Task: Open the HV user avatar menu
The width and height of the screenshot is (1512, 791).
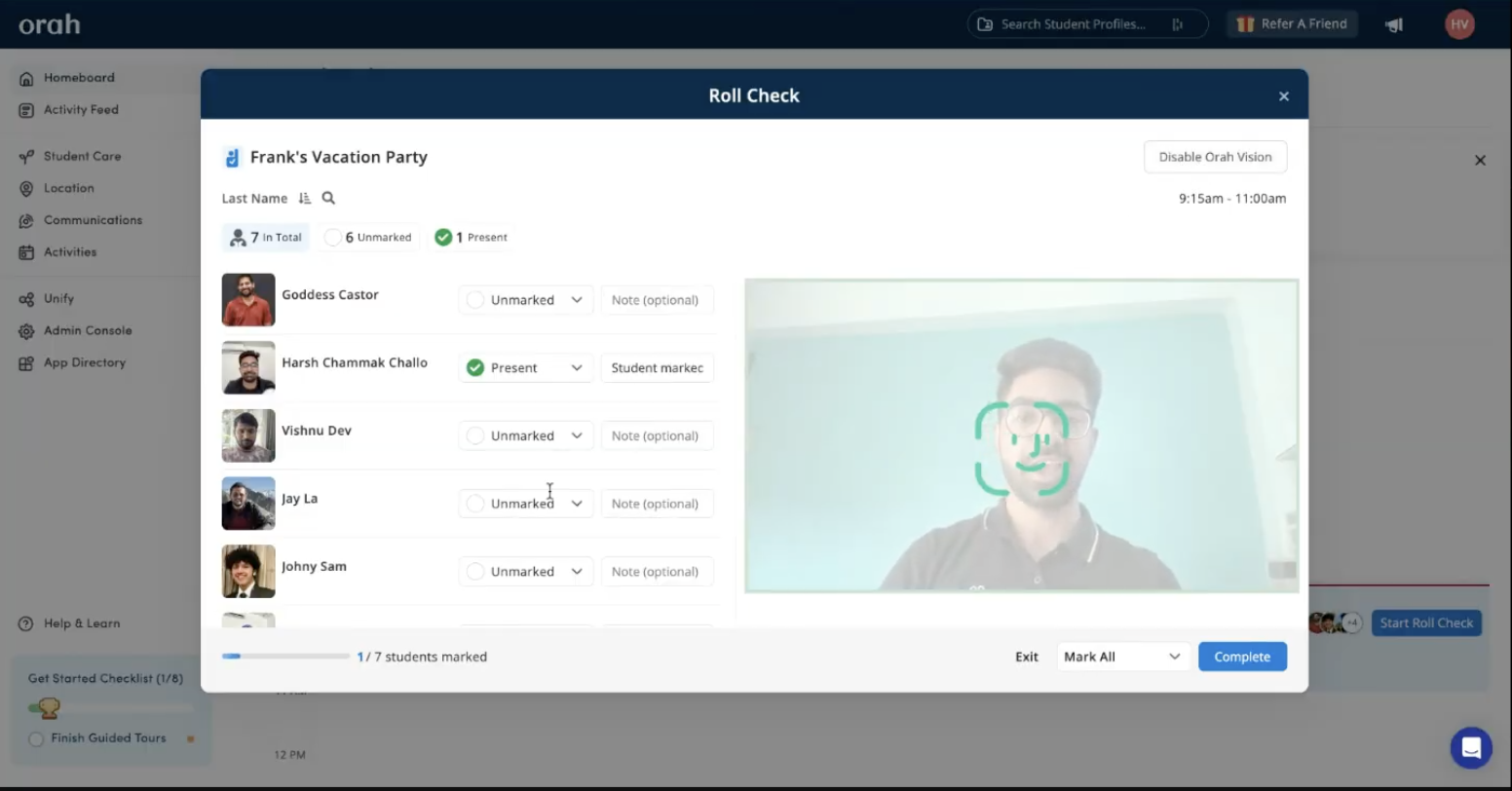Action: point(1459,24)
